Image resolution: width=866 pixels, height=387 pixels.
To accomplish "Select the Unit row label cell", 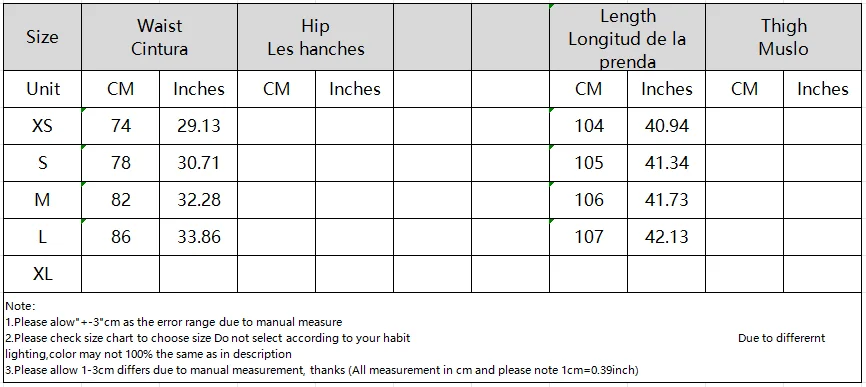I will coord(43,89).
